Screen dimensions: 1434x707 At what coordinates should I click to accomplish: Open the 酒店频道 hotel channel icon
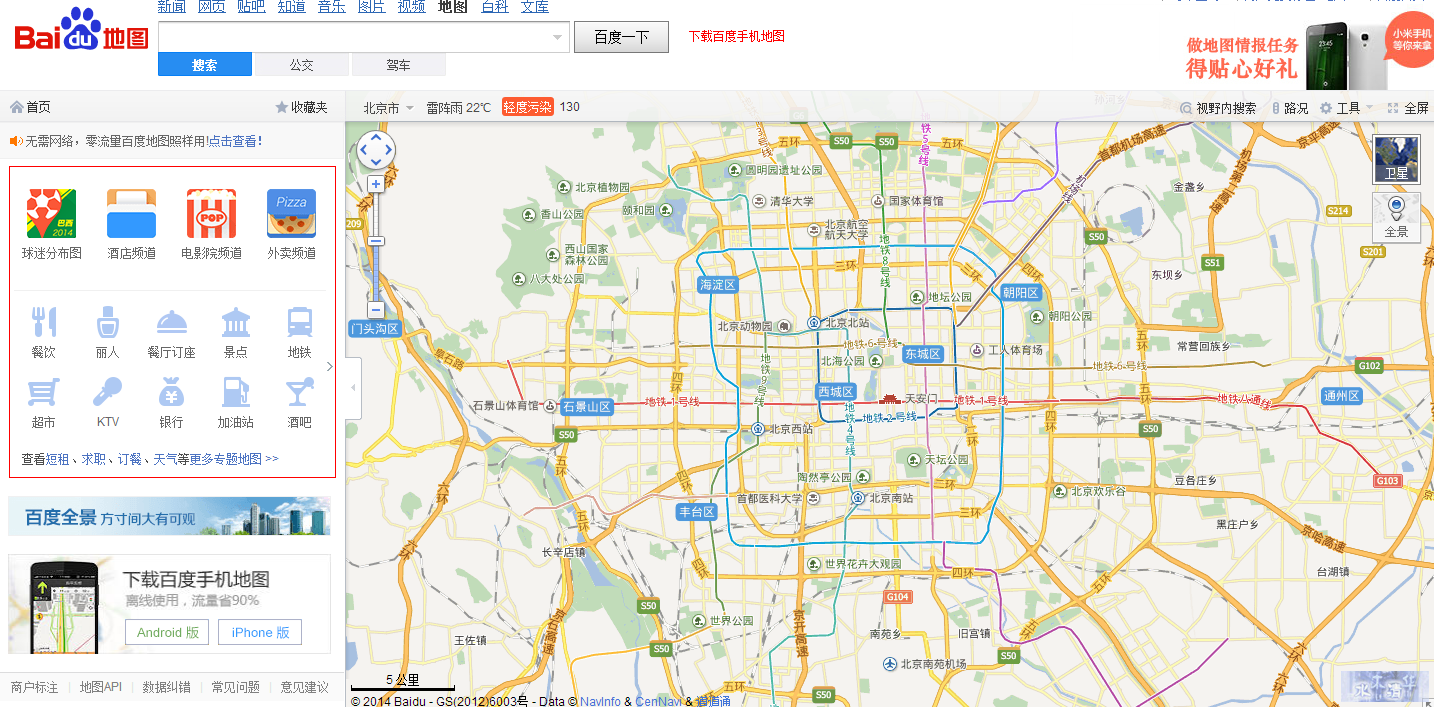(x=131, y=214)
